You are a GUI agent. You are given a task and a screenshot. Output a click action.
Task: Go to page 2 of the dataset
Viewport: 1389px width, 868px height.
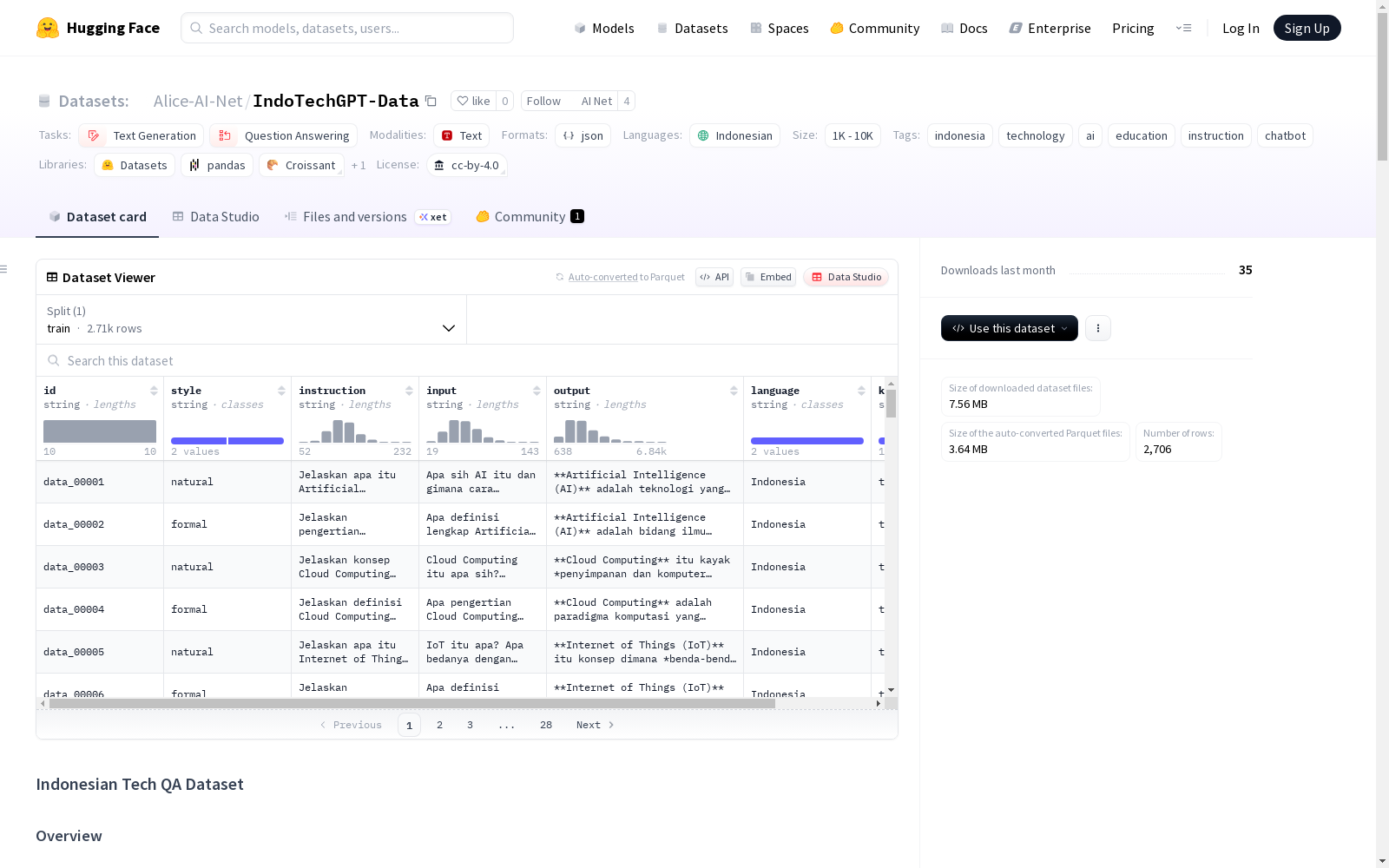pos(439,725)
